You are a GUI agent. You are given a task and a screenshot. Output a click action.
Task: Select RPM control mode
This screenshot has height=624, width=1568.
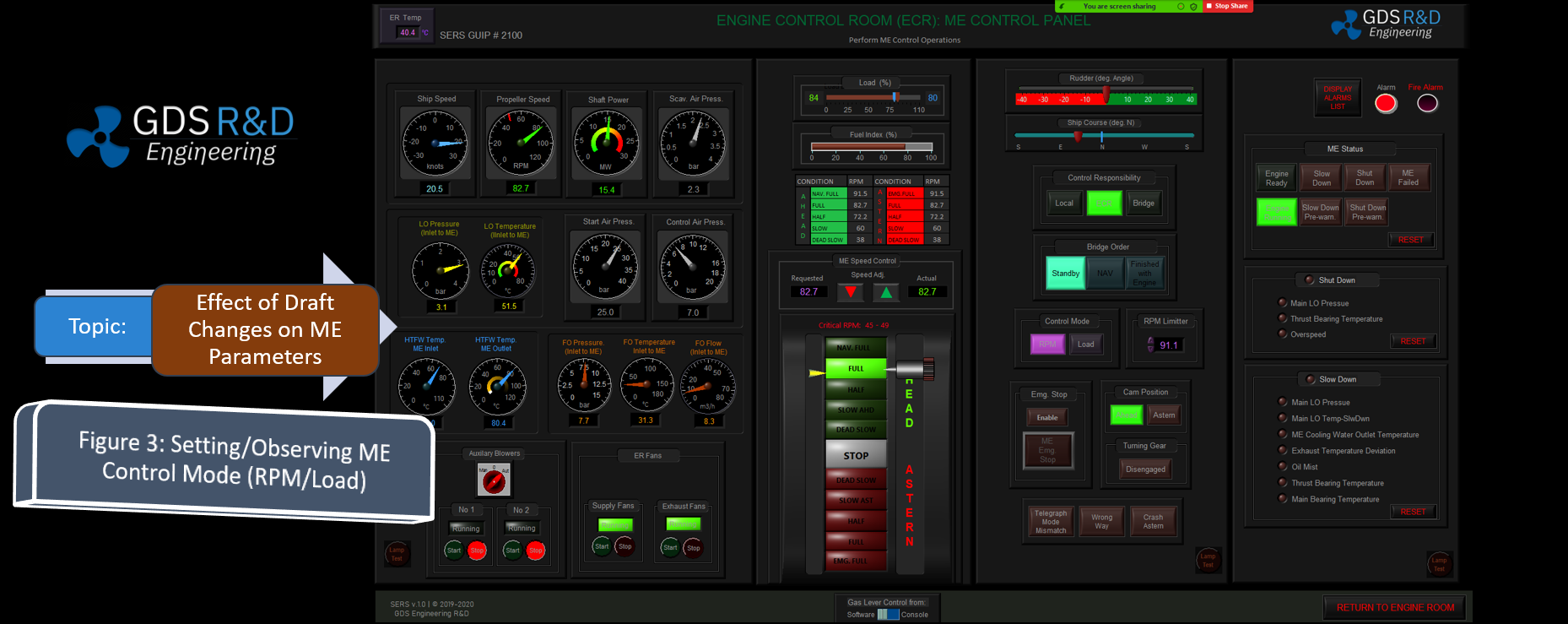point(1047,344)
